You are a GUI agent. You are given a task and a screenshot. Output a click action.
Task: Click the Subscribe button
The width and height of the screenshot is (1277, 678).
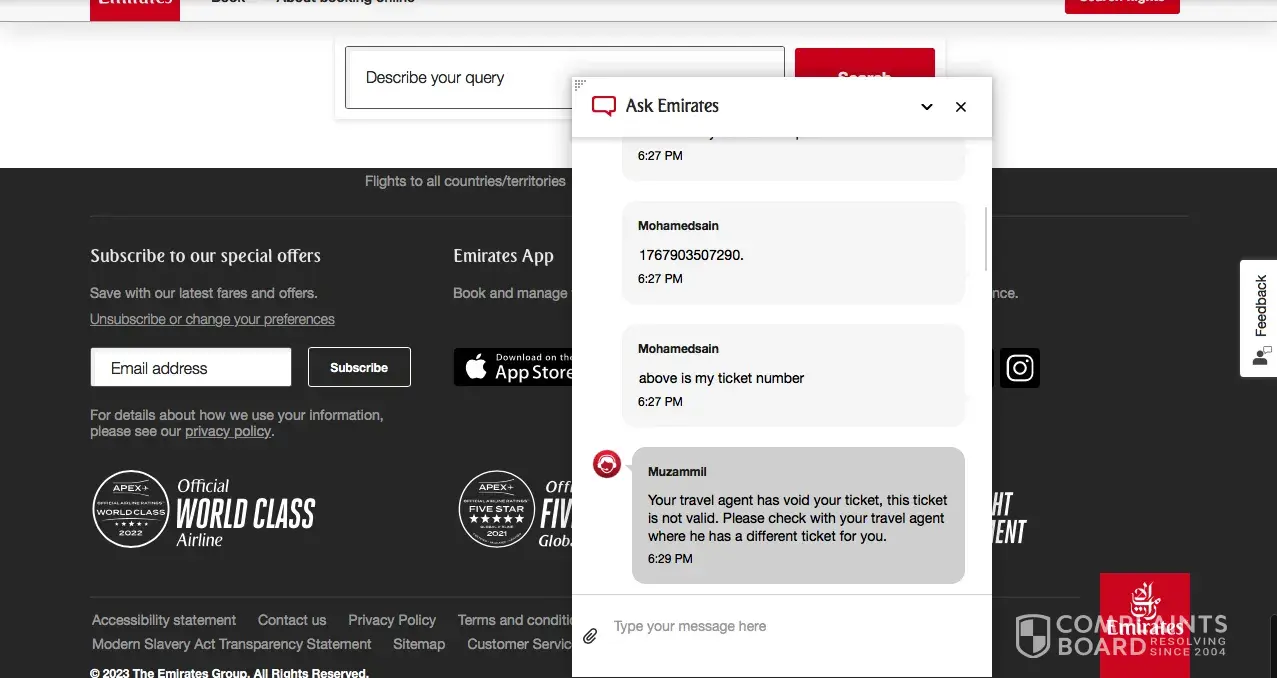(x=359, y=367)
